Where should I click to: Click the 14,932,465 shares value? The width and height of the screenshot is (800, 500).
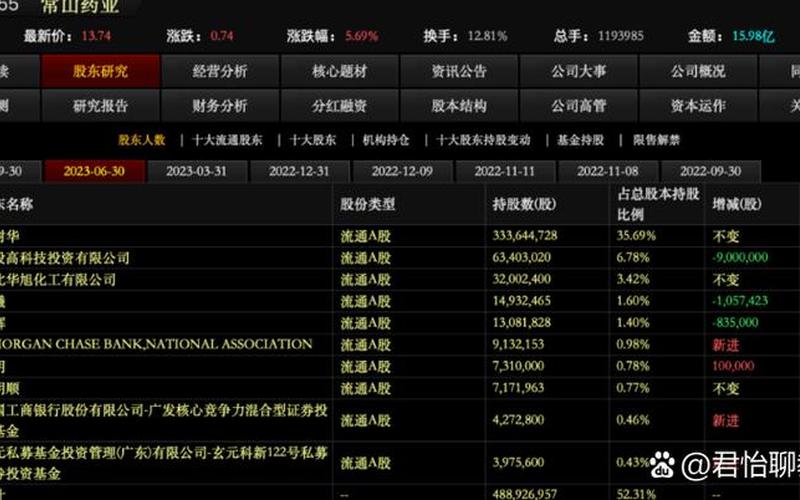(521, 301)
